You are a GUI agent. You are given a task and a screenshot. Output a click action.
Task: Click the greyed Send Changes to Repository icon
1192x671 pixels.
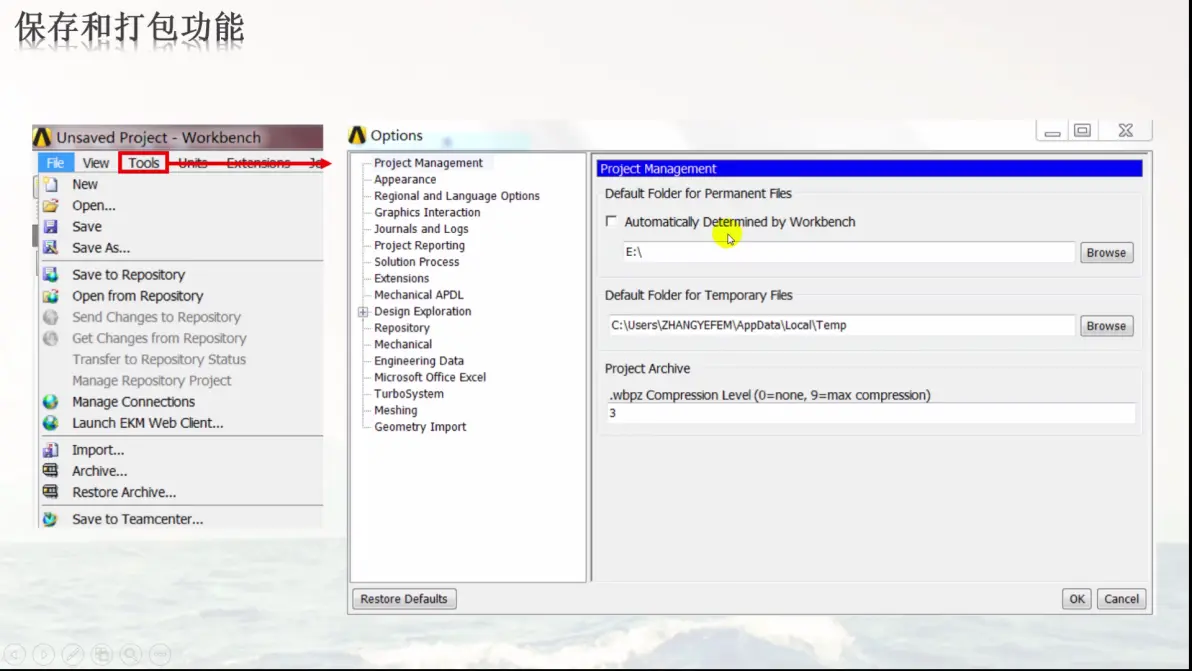(x=51, y=317)
